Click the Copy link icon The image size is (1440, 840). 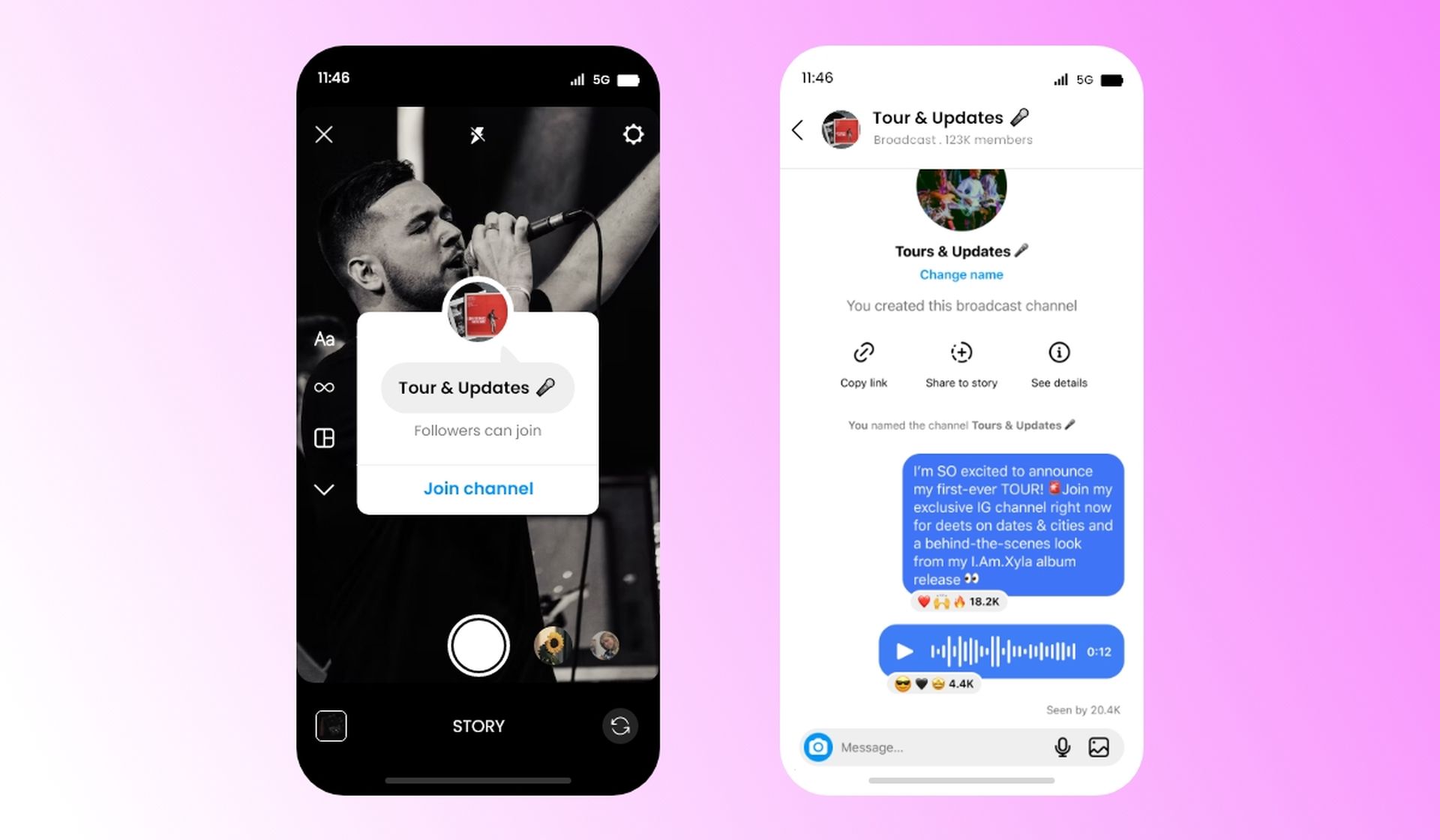pyautogui.click(x=863, y=353)
